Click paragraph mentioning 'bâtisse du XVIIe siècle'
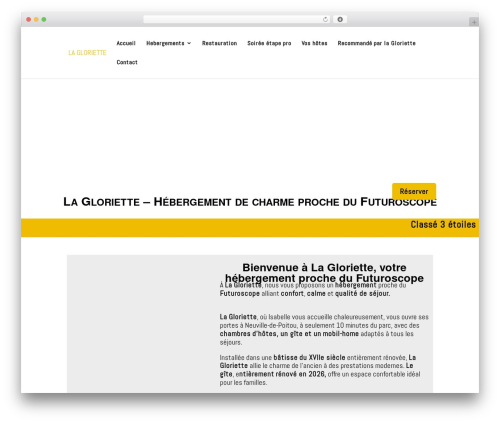The height and width of the screenshot is (423, 500). (320, 370)
